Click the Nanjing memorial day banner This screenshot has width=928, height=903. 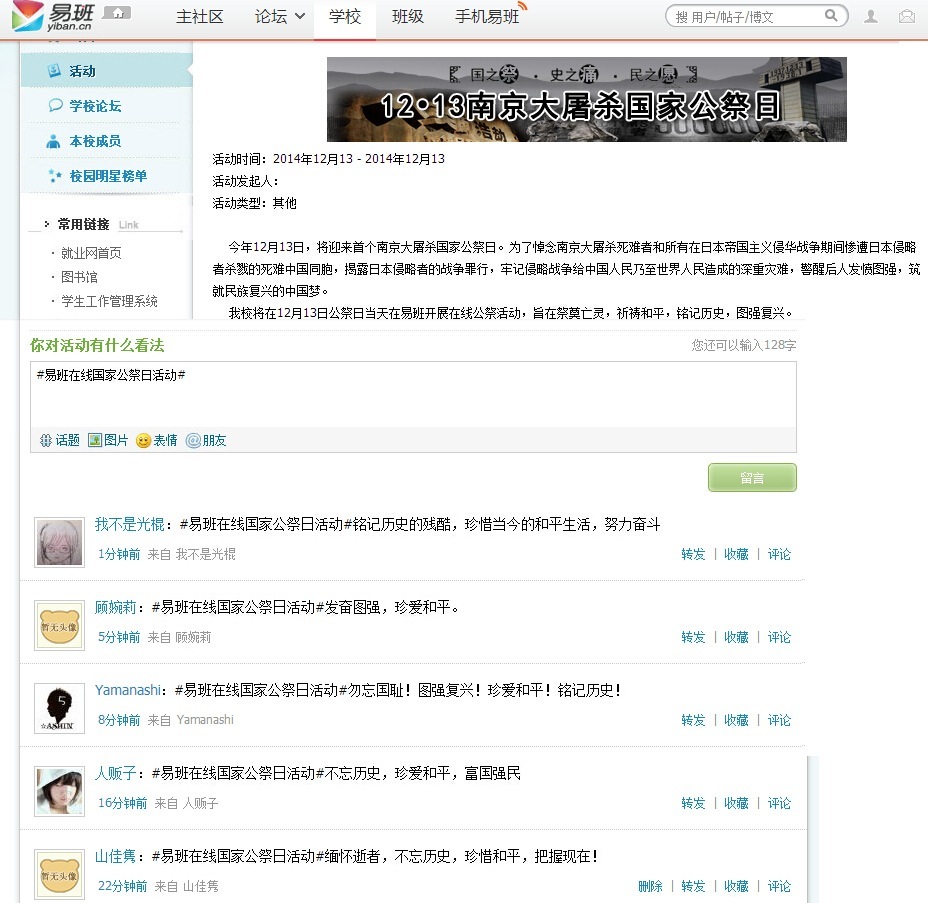tap(586, 99)
